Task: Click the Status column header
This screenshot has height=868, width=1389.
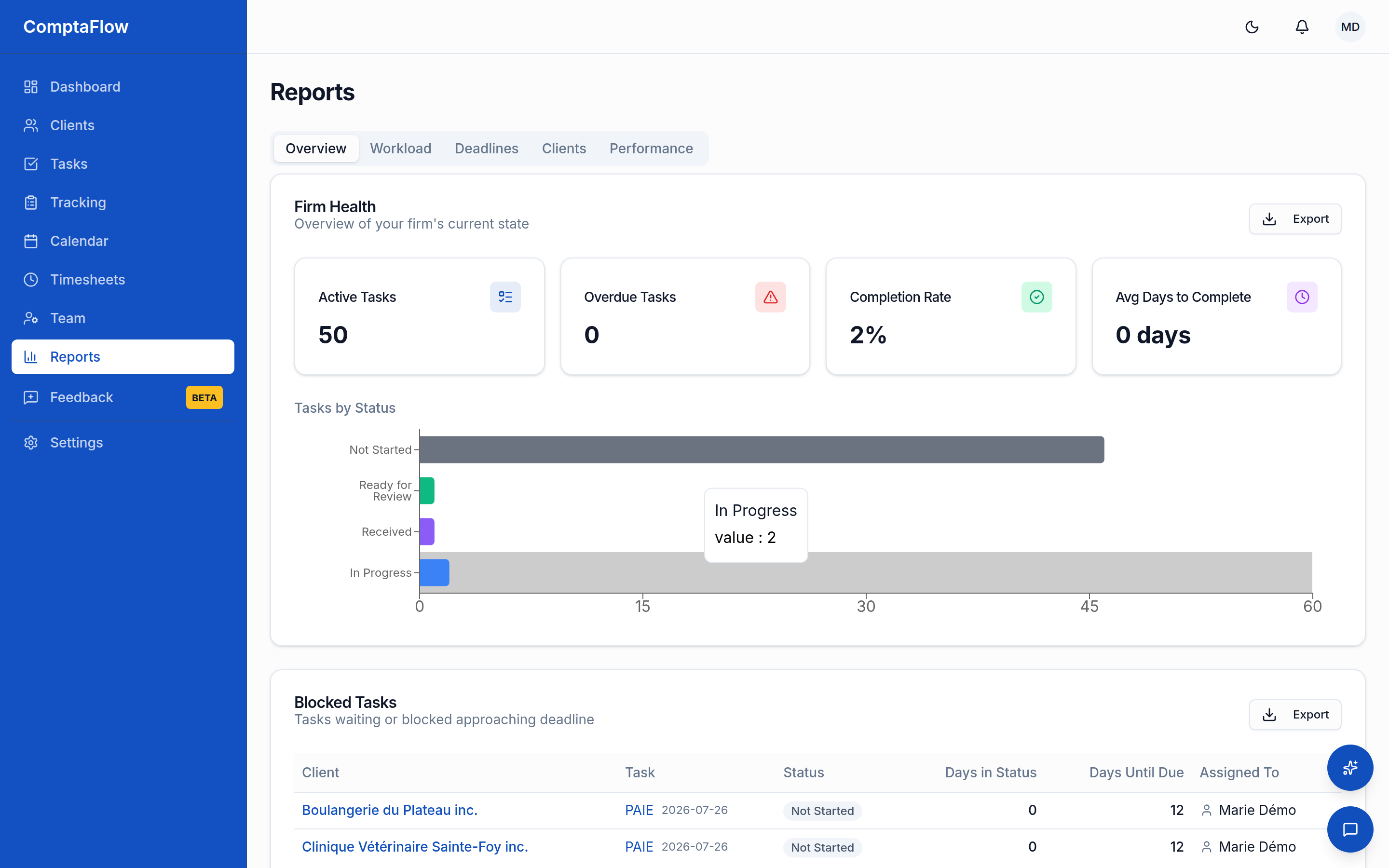Action: (803, 773)
